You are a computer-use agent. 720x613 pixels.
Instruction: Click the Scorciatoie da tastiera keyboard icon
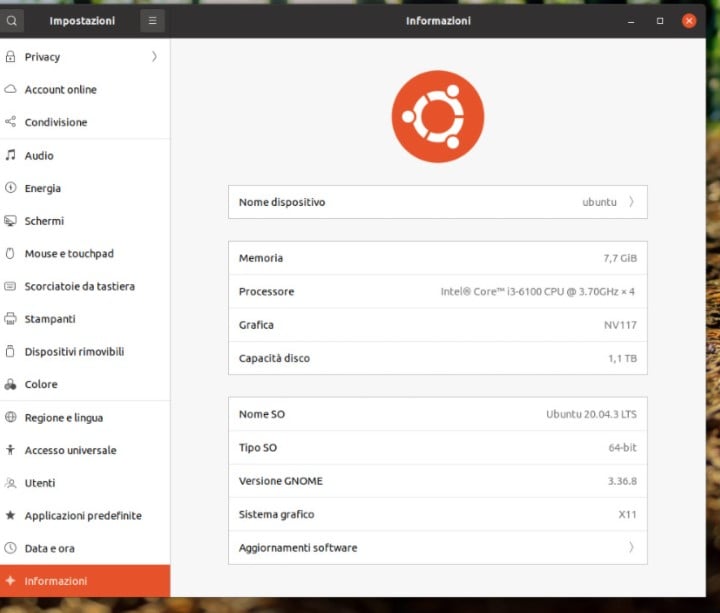[x=10, y=286]
